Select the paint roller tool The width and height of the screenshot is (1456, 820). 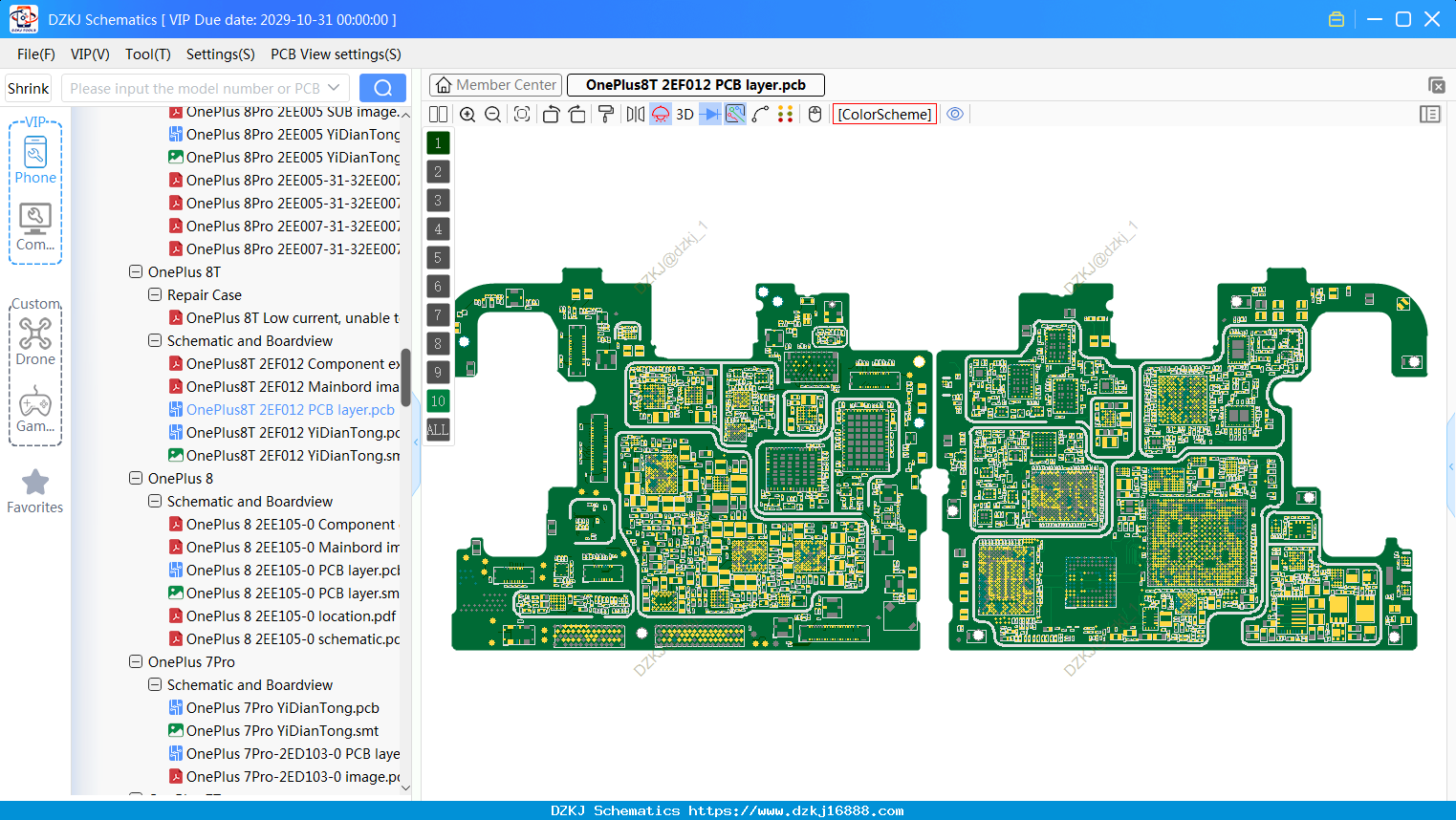tap(606, 115)
